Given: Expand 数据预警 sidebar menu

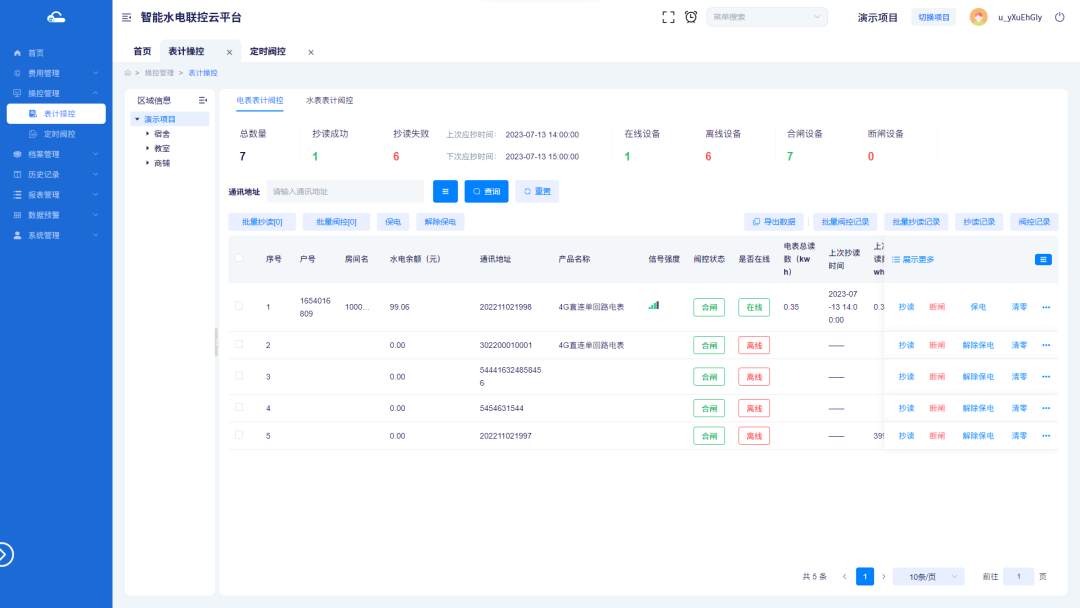Looking at the screenshot, I should pyautogui.click(x=56, y=216).
